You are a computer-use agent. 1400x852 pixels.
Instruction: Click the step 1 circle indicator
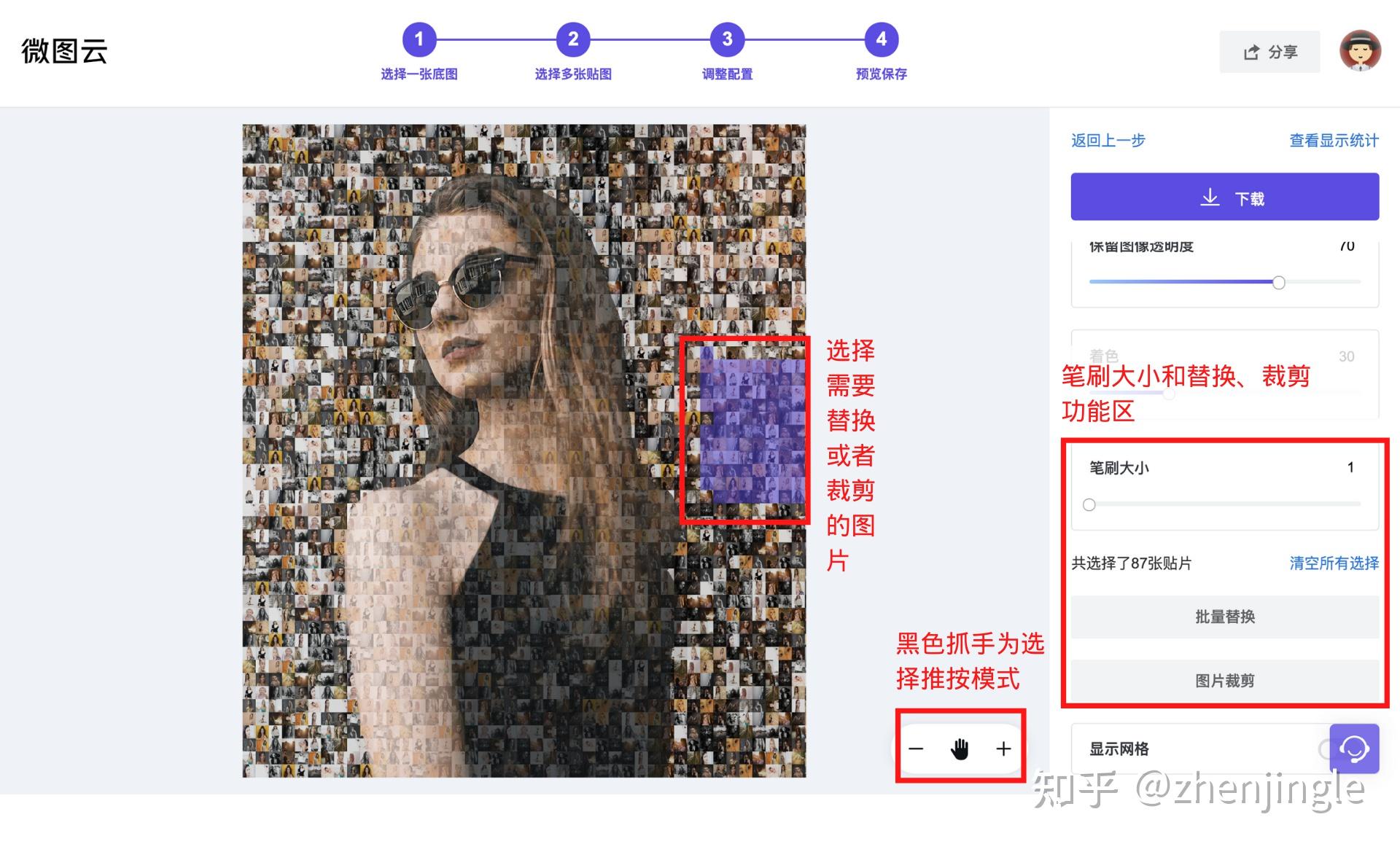coord(419,40)
